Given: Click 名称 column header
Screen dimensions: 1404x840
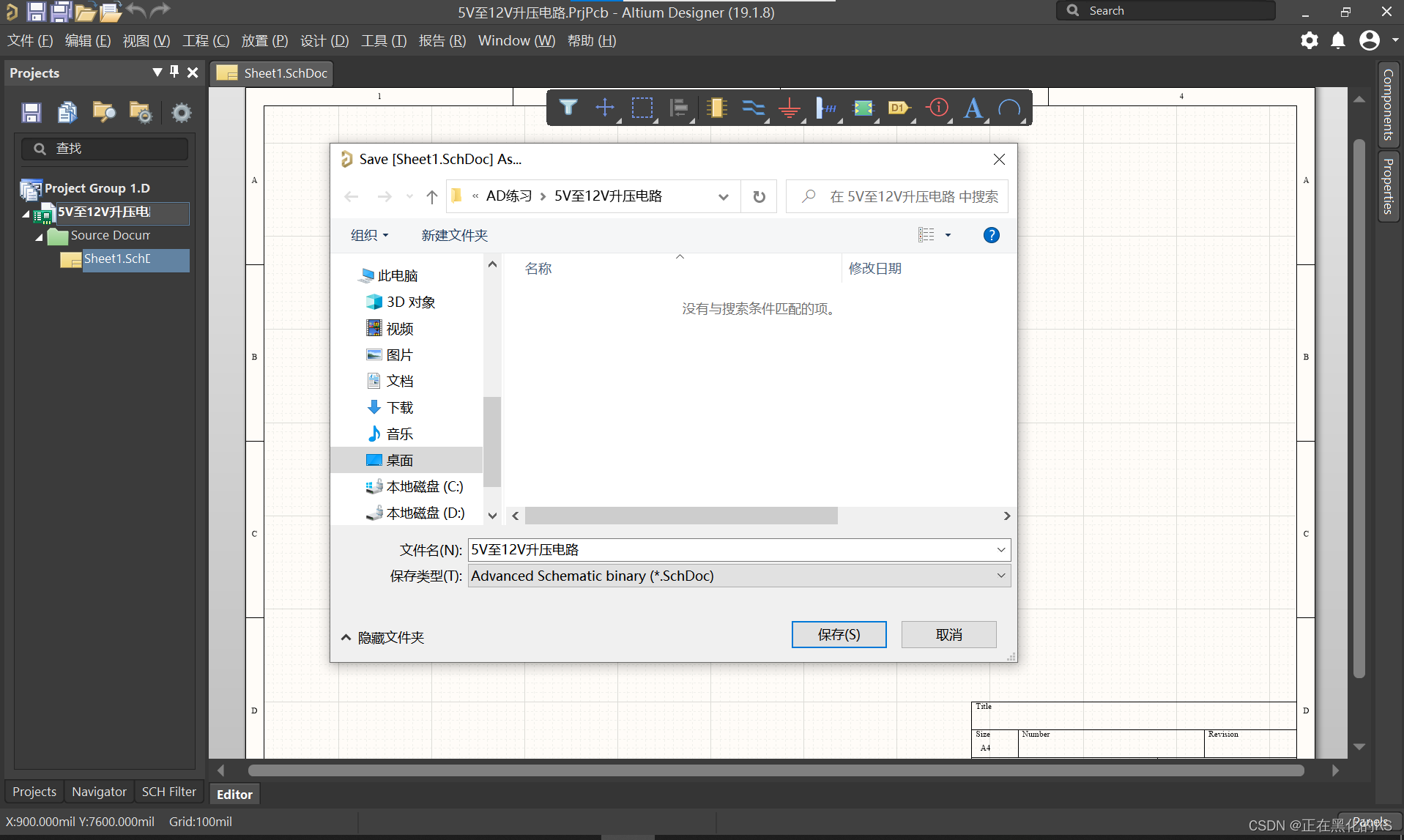Looking at the screenshot, I should coord(538,269).
